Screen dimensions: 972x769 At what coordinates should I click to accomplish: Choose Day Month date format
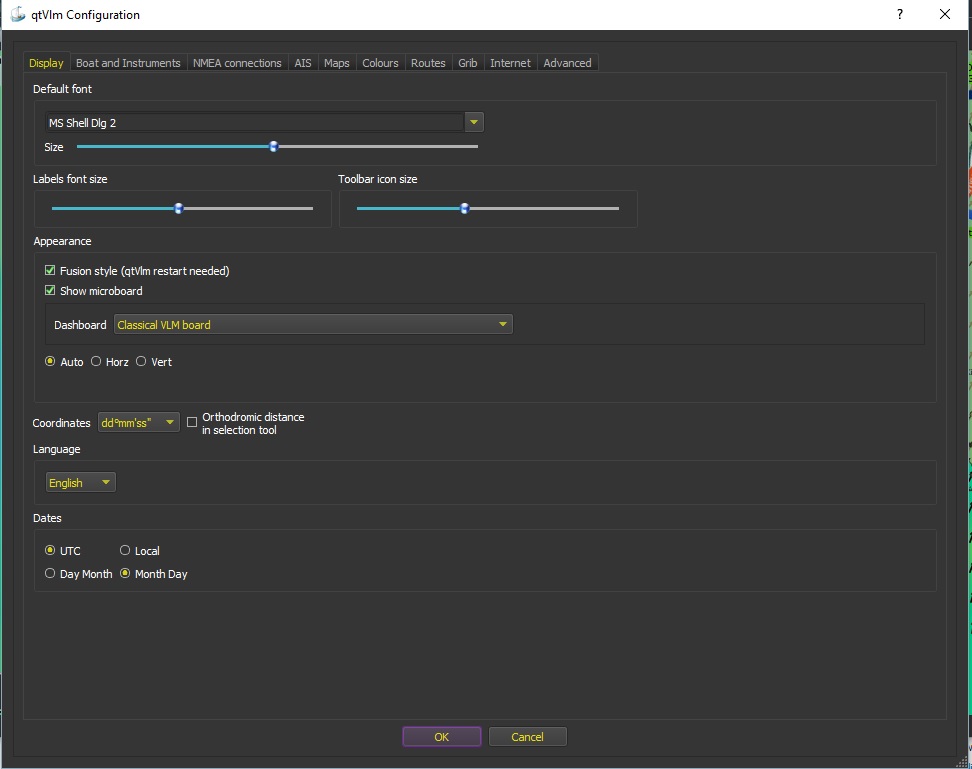click(50, 573)
